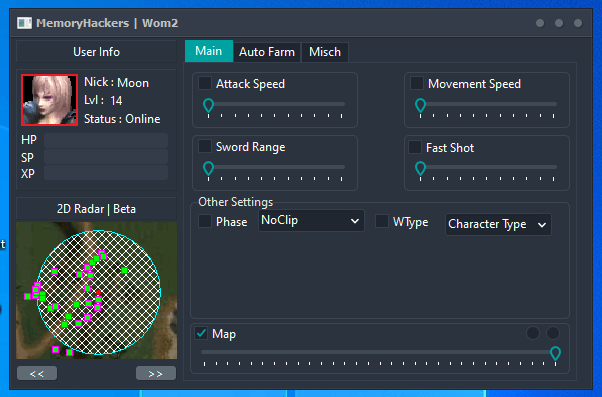Open the Misch tab

(325, 52)
